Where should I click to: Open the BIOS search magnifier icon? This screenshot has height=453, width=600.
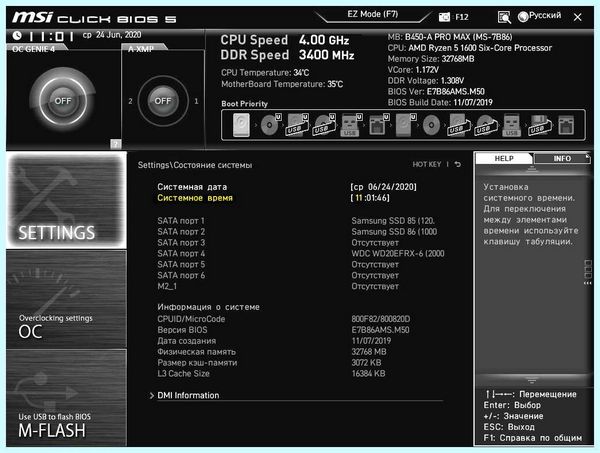(504, 17)
